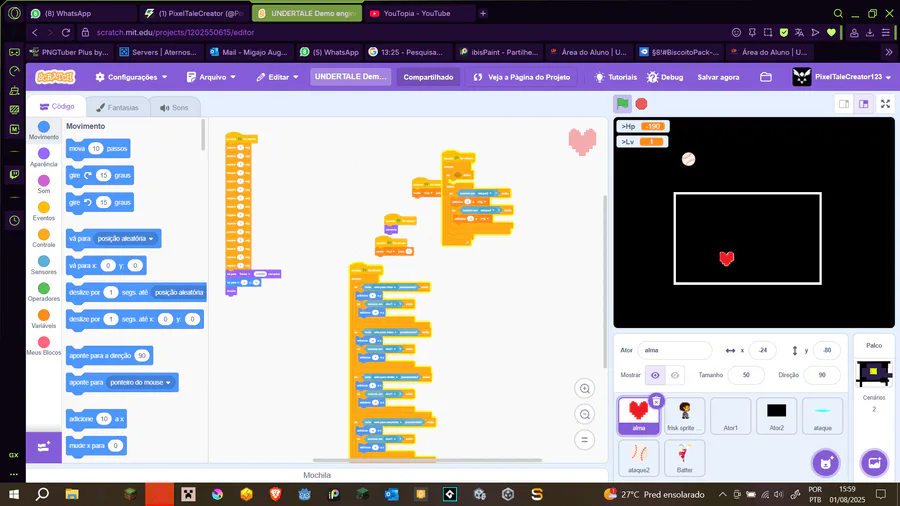
Task: Click the add extension button
Action: tap(44, 447)
